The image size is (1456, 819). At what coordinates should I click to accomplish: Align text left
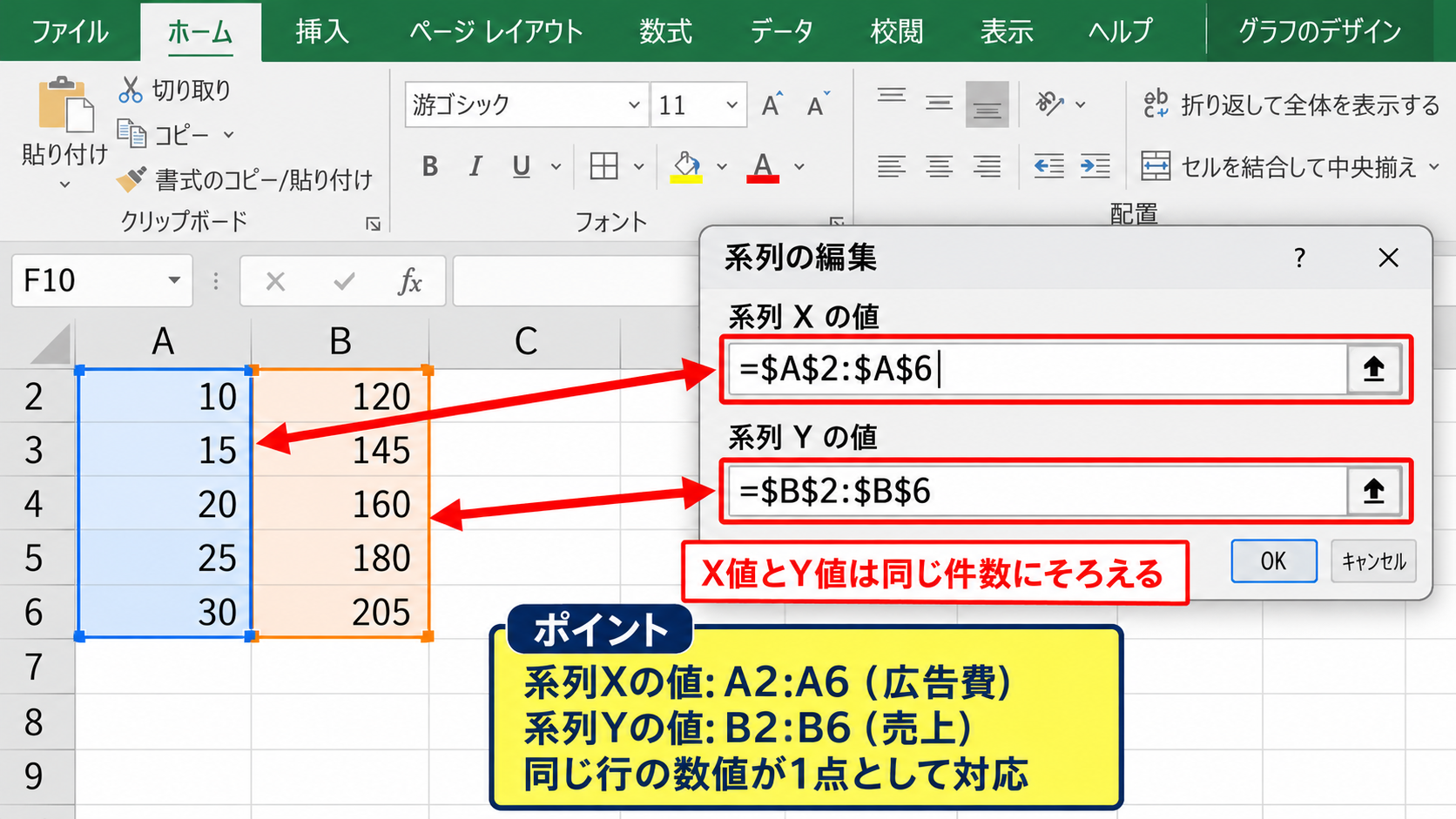pyautogui.click(x=892, y=165)
